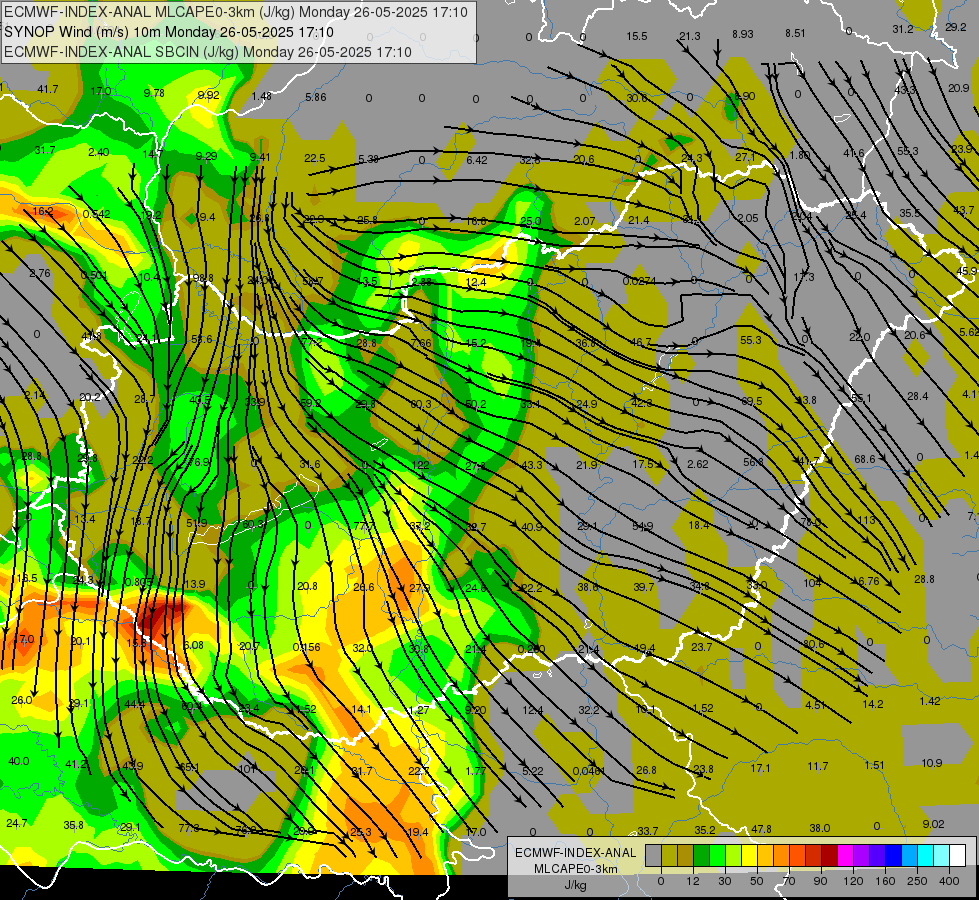The image size is (979, 900).
Task: Select the bright green legend swatch
Action: [717, 855]
